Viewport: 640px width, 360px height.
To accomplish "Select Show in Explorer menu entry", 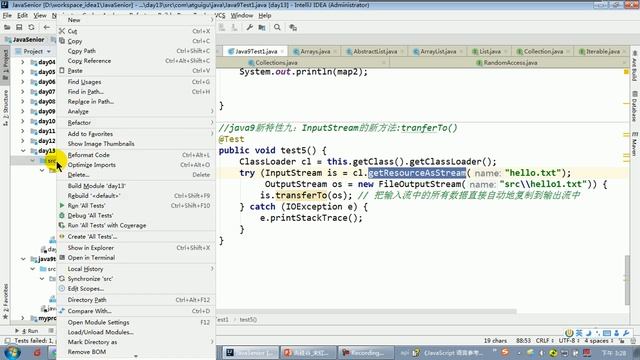I will [136, 248].
